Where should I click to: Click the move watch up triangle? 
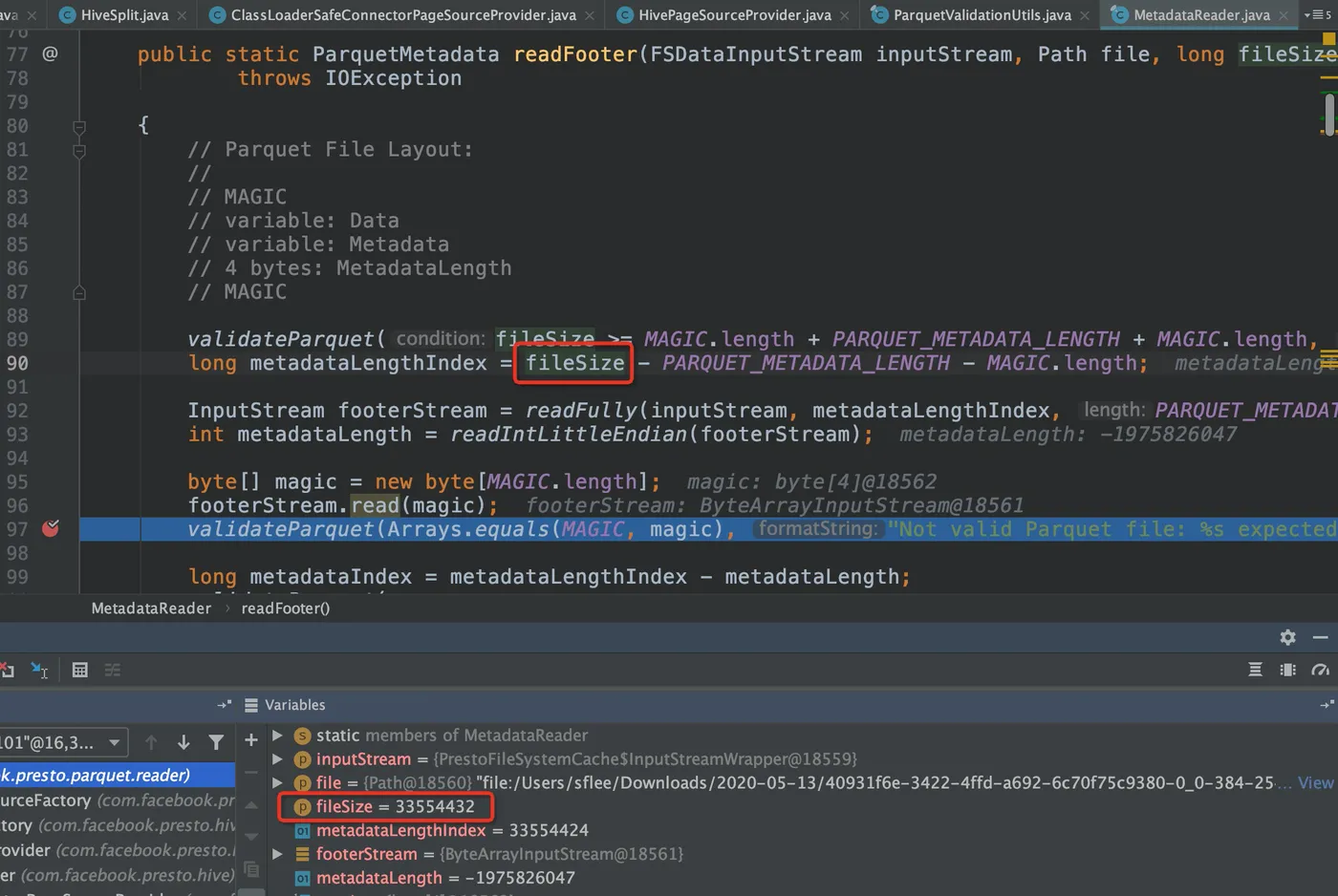pyautogui.click(x=251, y=804)
